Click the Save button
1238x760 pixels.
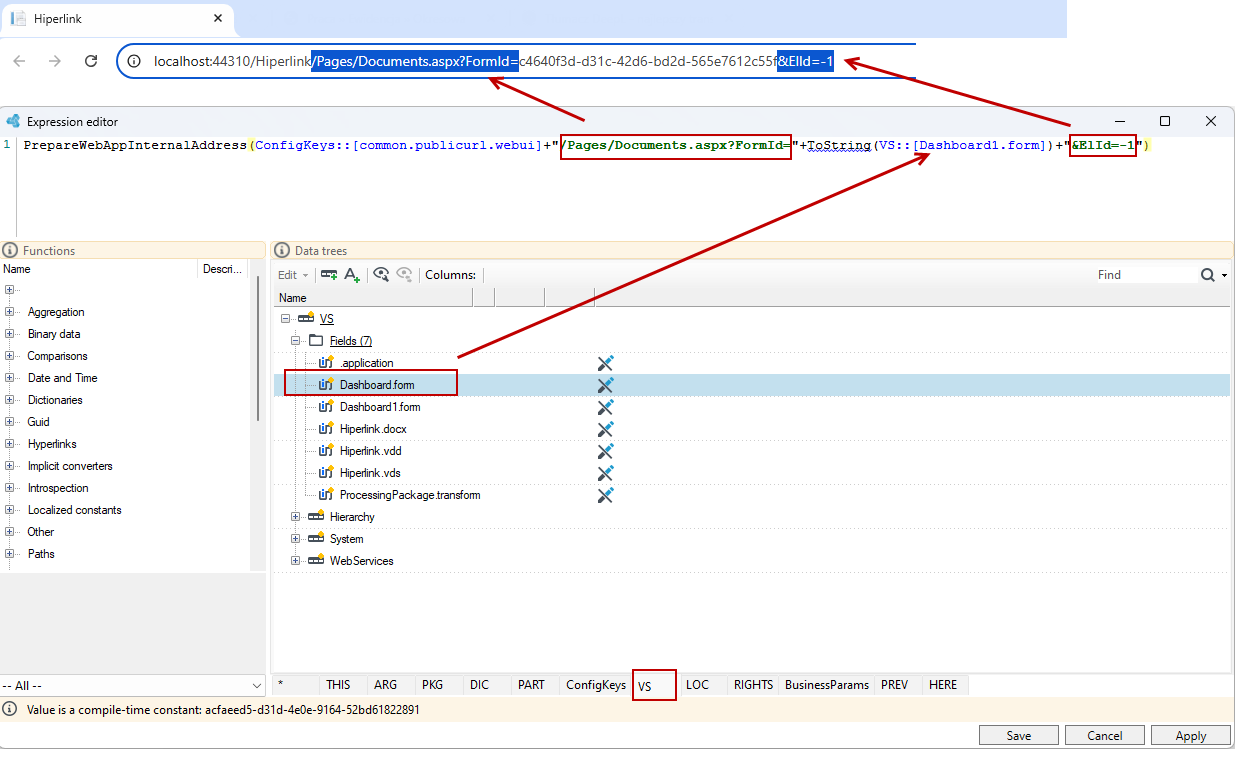click(x=1018, y=736)
